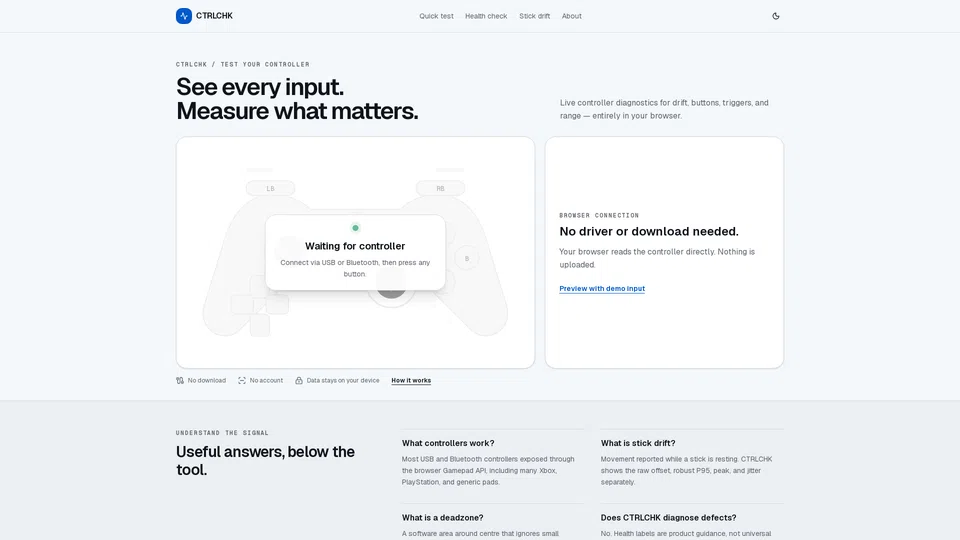
Task: Click the B face button on the controller
Action: click(467, 258)
